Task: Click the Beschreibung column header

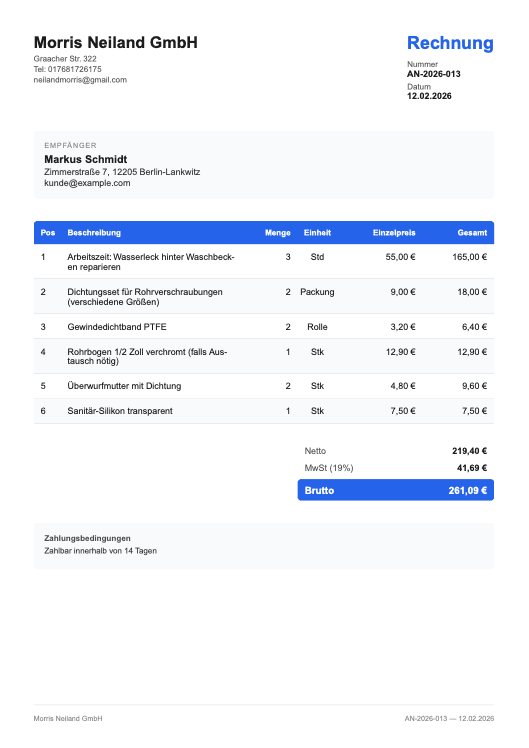Action: 94,233
